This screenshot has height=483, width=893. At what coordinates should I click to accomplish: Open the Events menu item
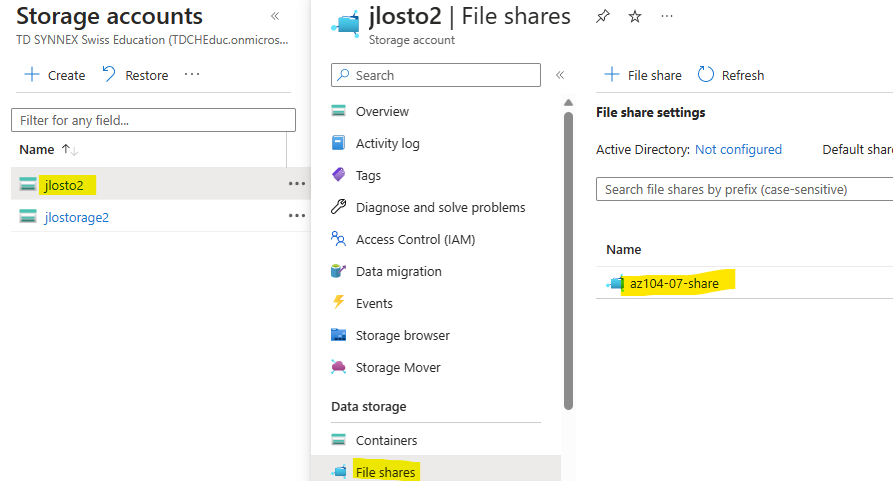click(374, 303)
